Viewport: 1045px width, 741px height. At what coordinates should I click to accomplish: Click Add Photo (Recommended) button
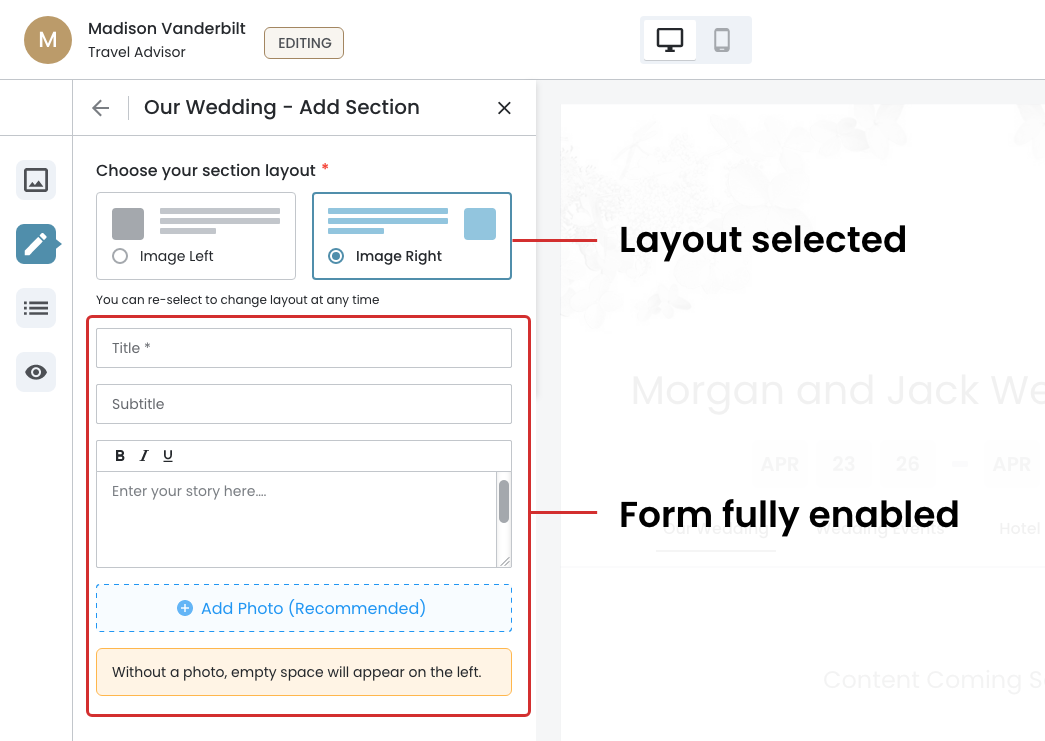point(304,608)
